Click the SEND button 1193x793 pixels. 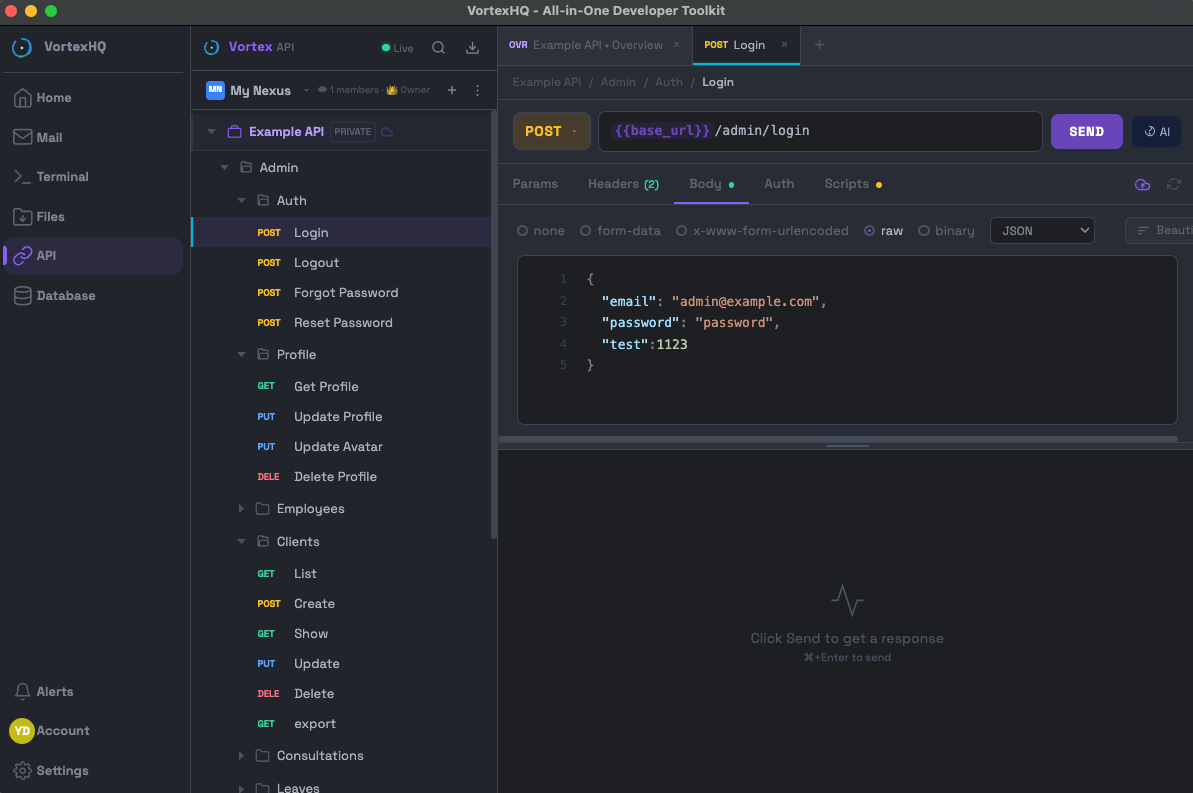[x=1086, y=131]
